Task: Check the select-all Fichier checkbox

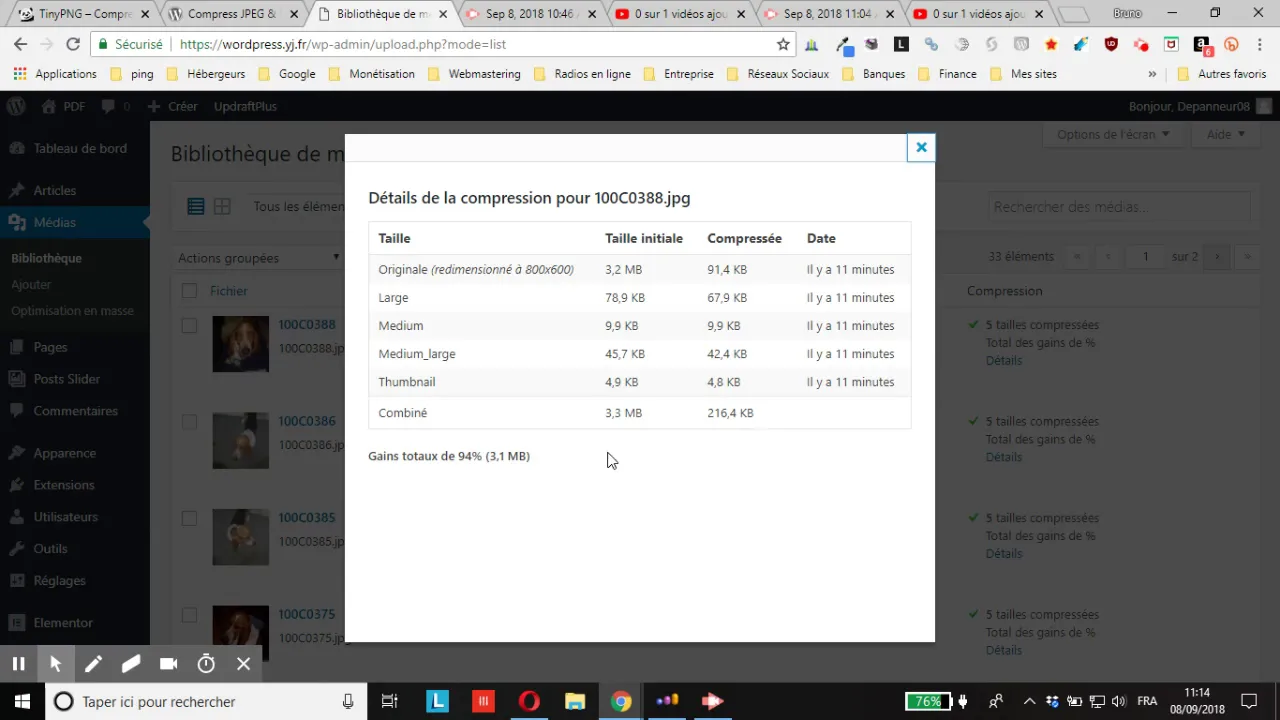Action: [189, 291]
